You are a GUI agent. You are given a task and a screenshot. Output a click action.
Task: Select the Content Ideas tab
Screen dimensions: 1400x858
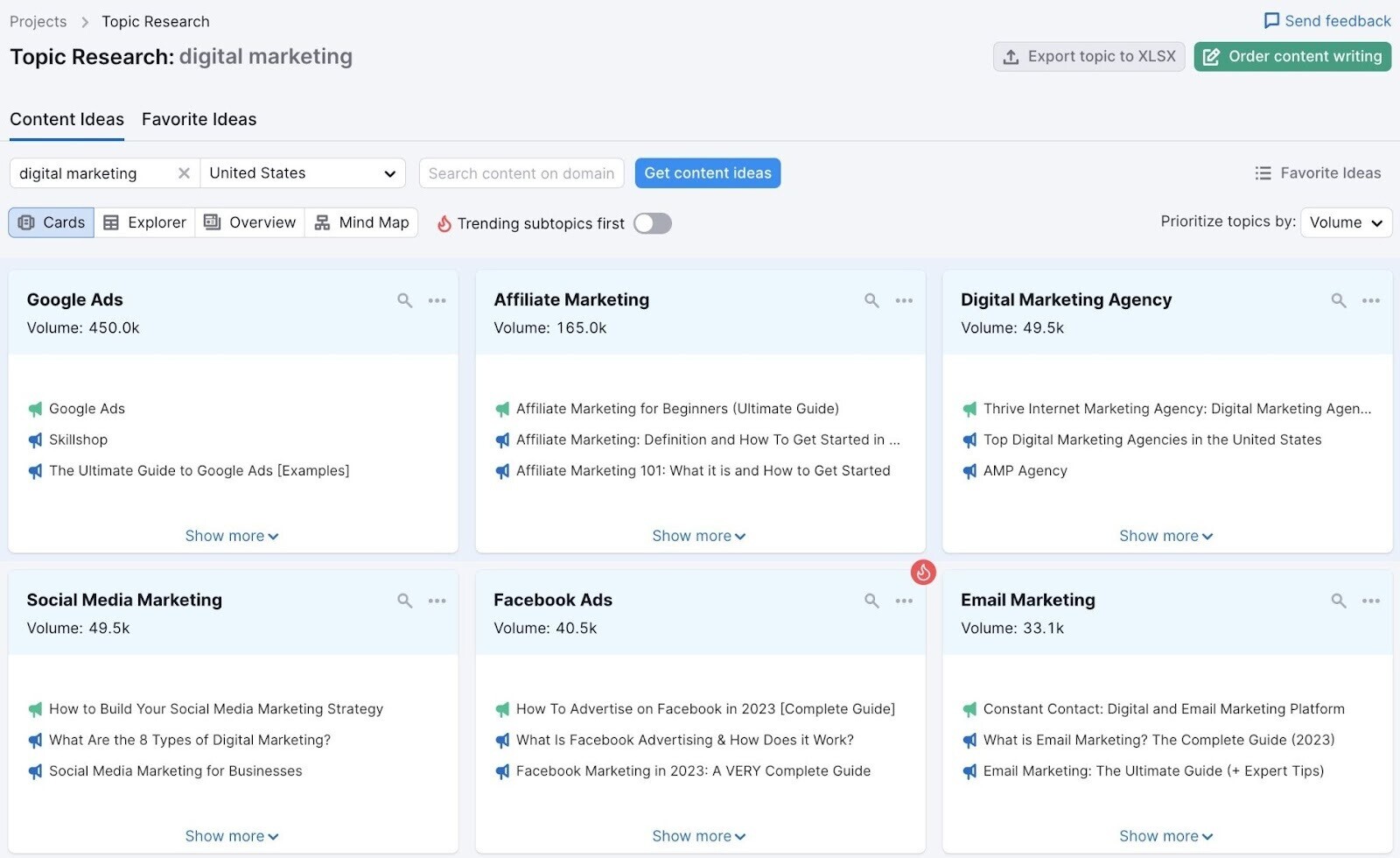pyautogui.click(x=66, y=119)
